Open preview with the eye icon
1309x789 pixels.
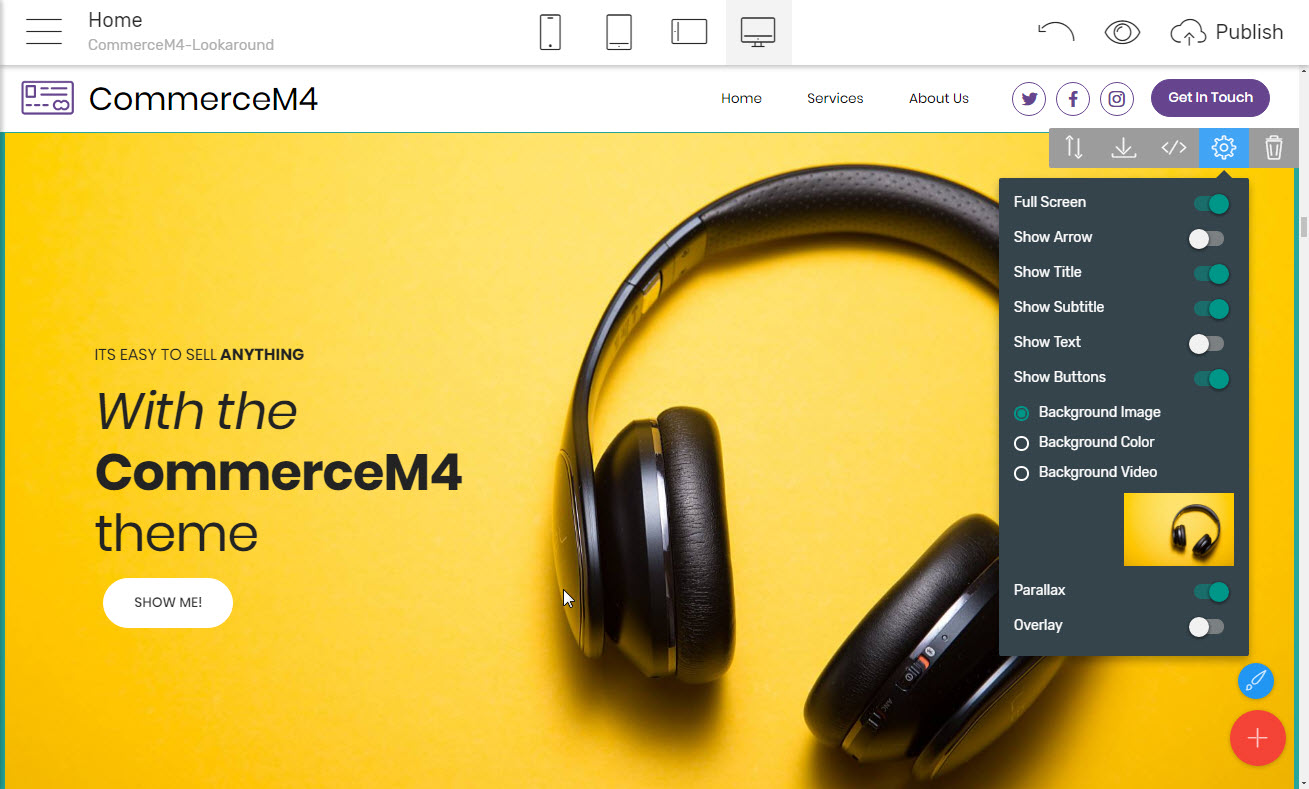(1122, 32)
